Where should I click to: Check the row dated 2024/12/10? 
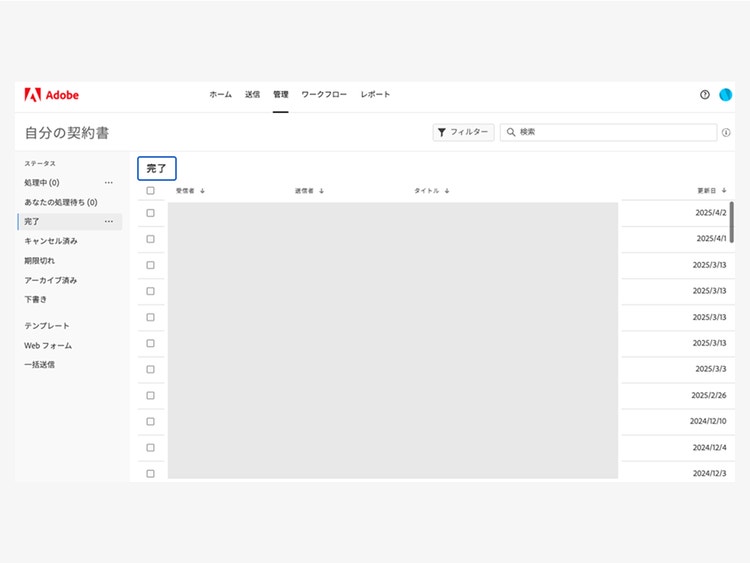point(151,421)
